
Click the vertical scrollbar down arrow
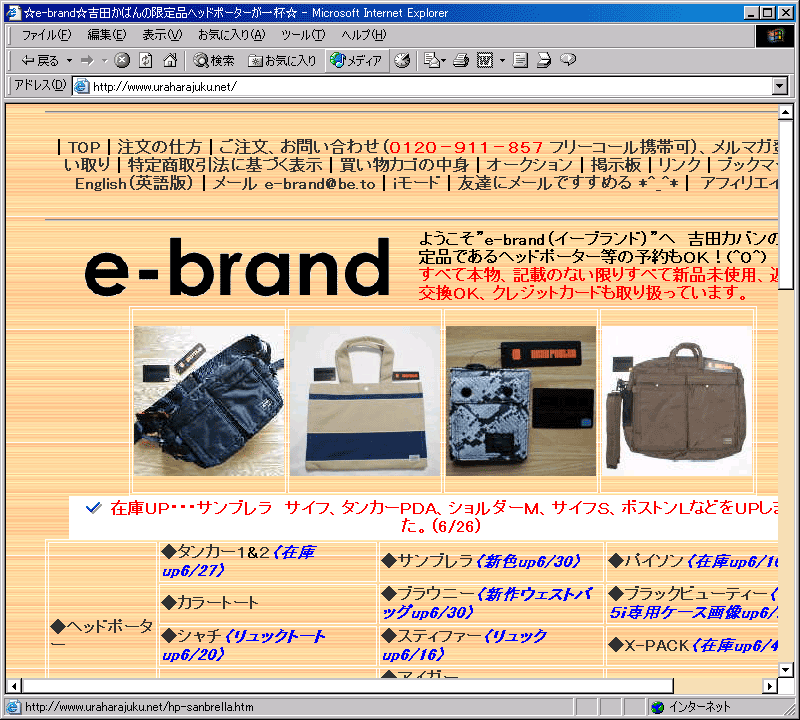[785, 669]
